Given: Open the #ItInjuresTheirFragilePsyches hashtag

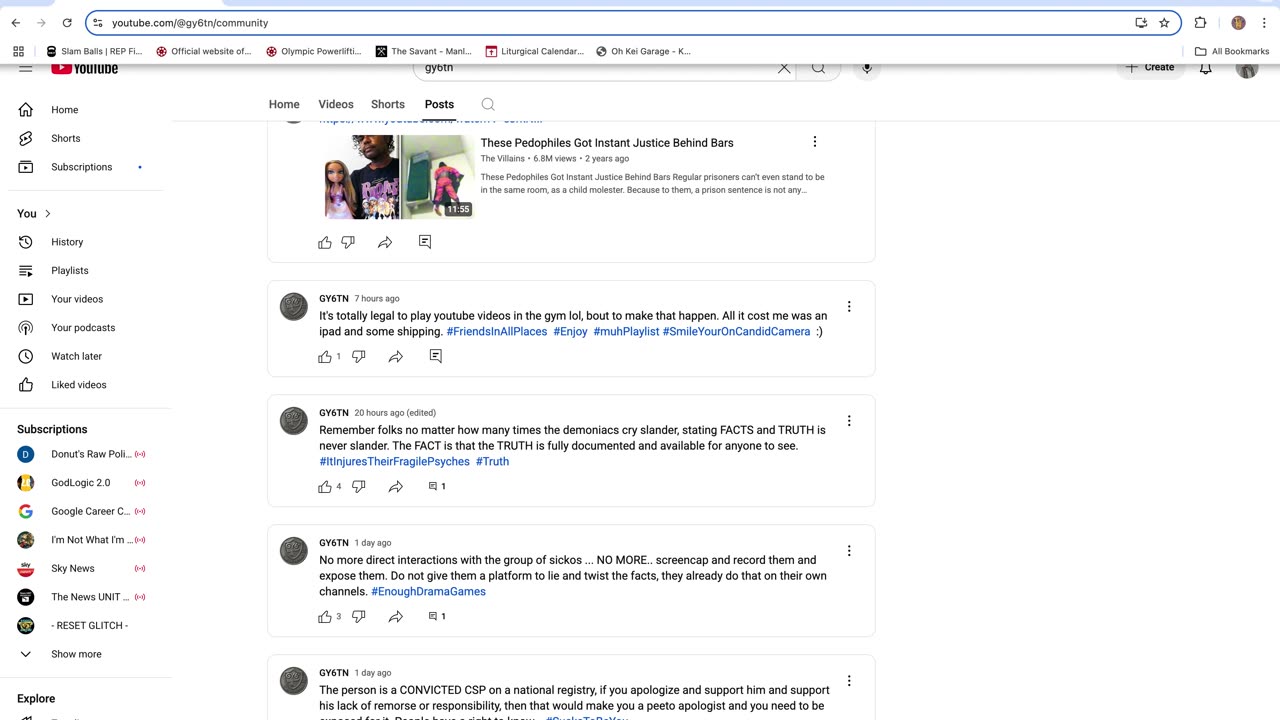Looking at the screenshot, I should [394, 461].
